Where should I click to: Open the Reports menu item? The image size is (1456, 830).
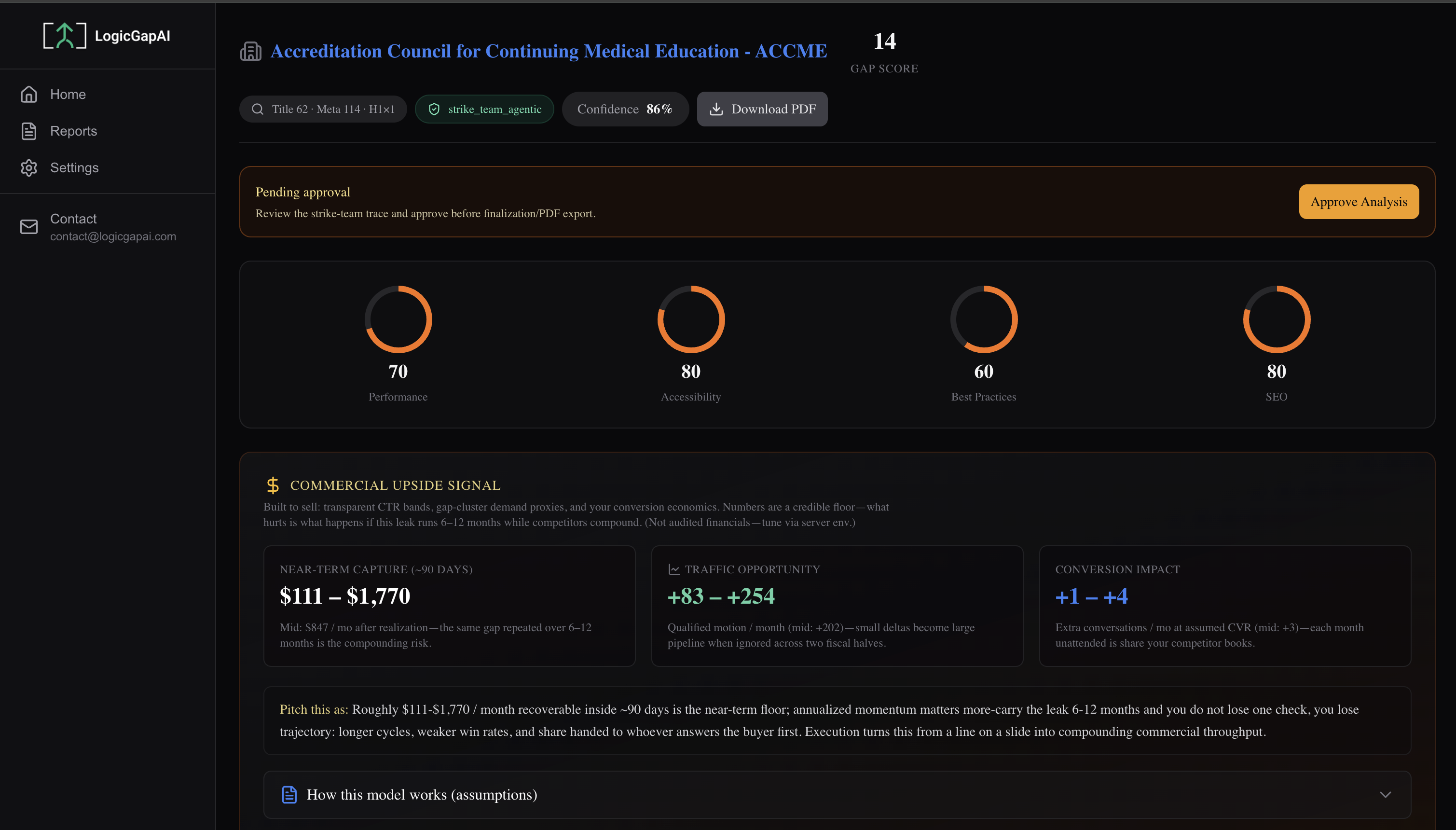(x=73, y=131)
